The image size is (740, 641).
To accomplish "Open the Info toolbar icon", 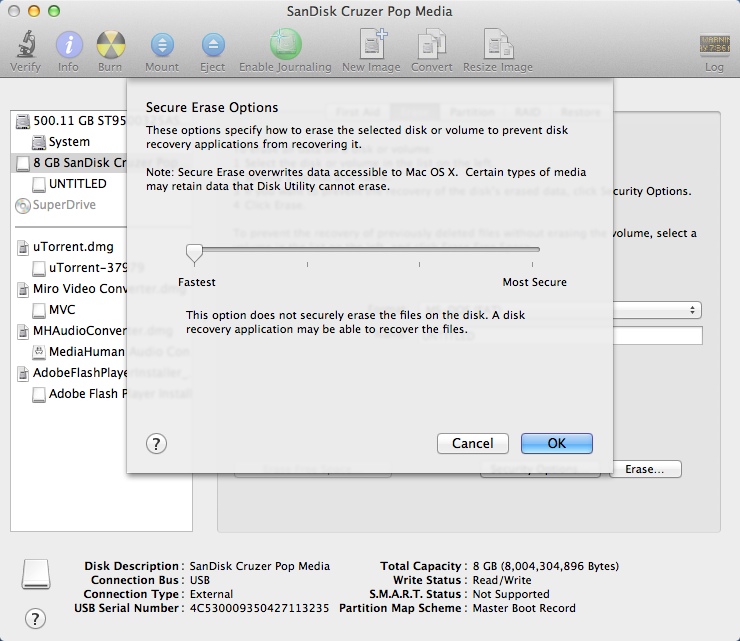I will tap(69, 45).
